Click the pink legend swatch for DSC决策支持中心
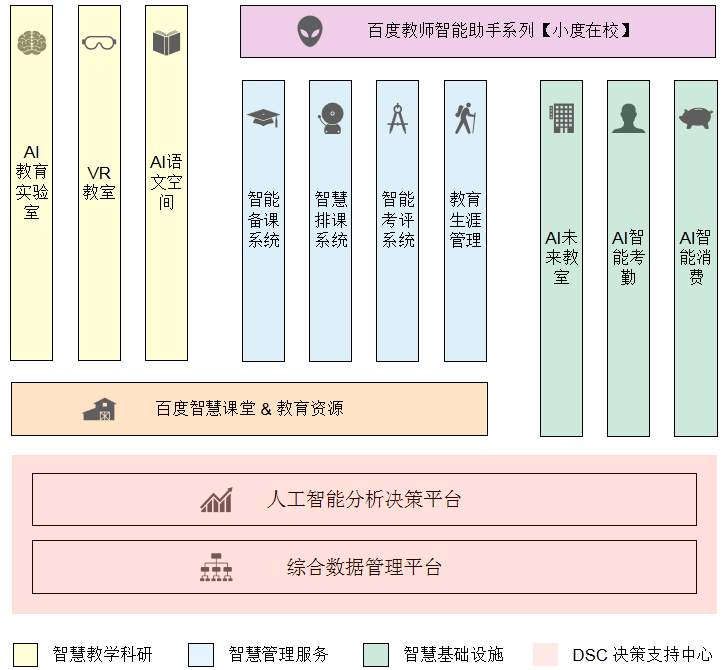 545,655
